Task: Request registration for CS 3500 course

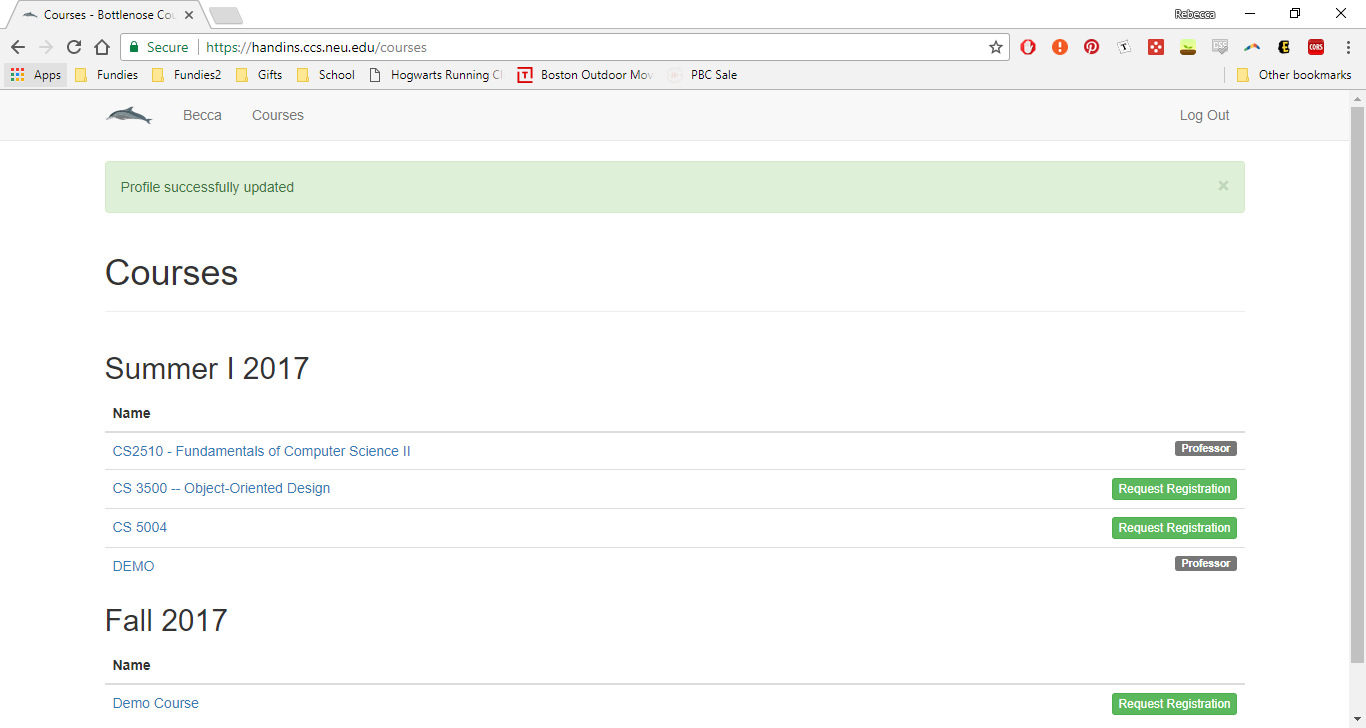Action: tap(1174, 489)
